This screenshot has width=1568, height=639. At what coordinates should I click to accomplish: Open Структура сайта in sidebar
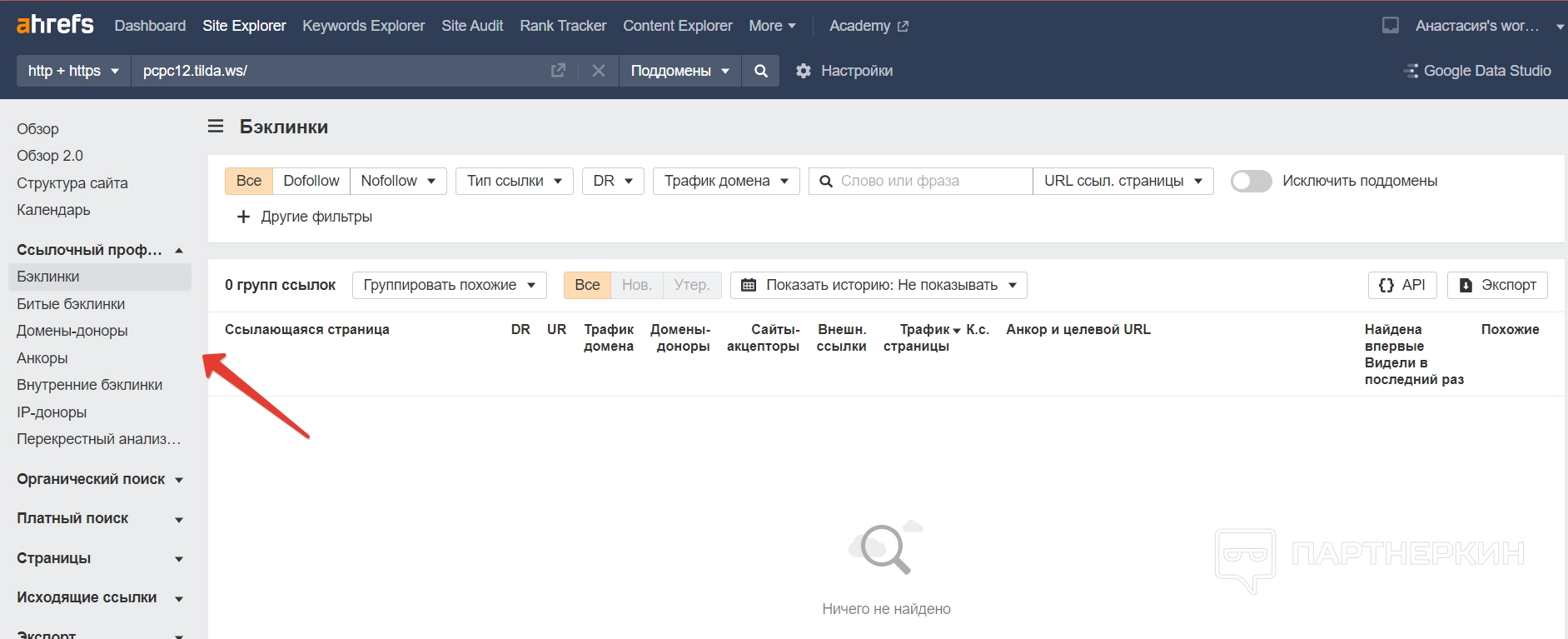(x=72, y=183)
